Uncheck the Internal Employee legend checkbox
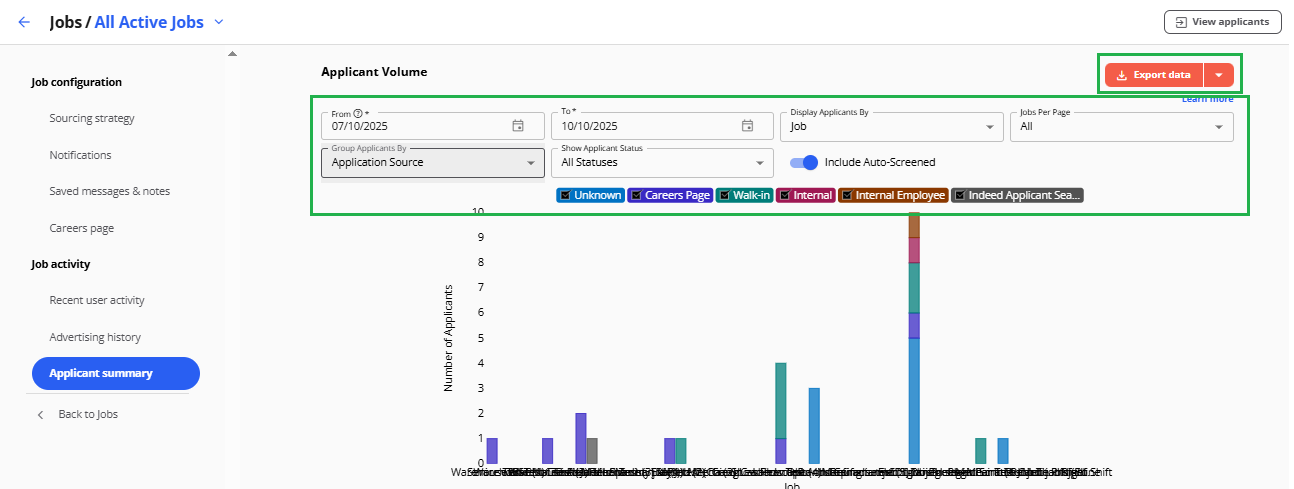1294x489 pixels. click(x=848, y=195)
